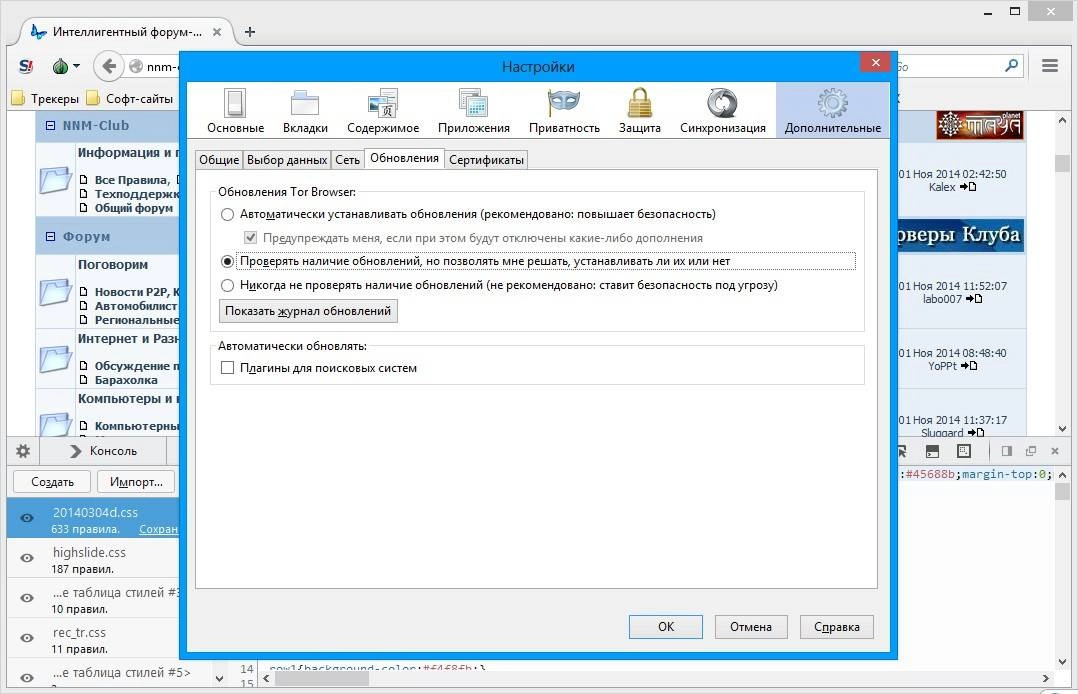1078x694 pixels.
Task: Open help via the Справка button
Action: (837, 627)
